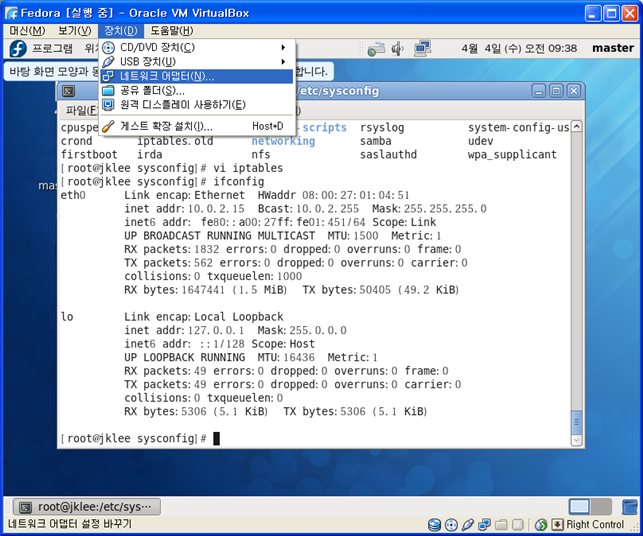Screen dimensions: 643x536
Task: Click the date and time clock 오전 09:38
Action: [519, 48]
